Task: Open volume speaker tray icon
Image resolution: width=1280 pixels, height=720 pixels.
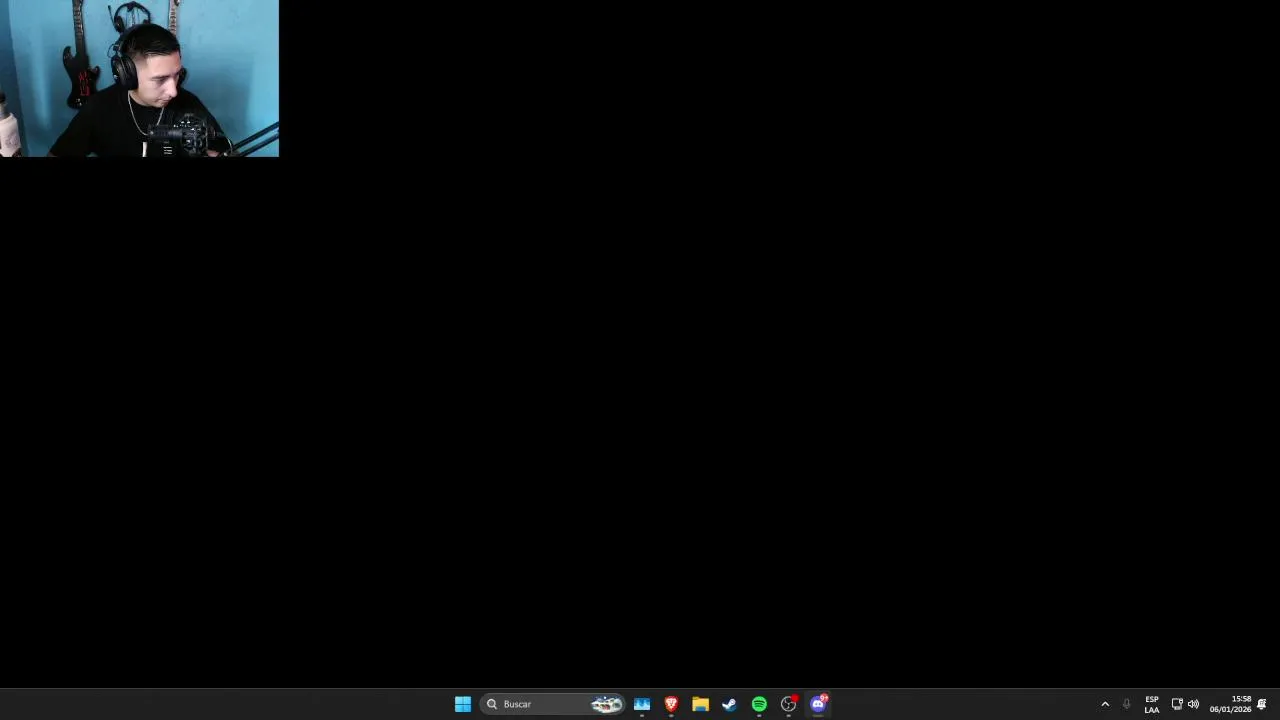Action: tap(1193, 704)
